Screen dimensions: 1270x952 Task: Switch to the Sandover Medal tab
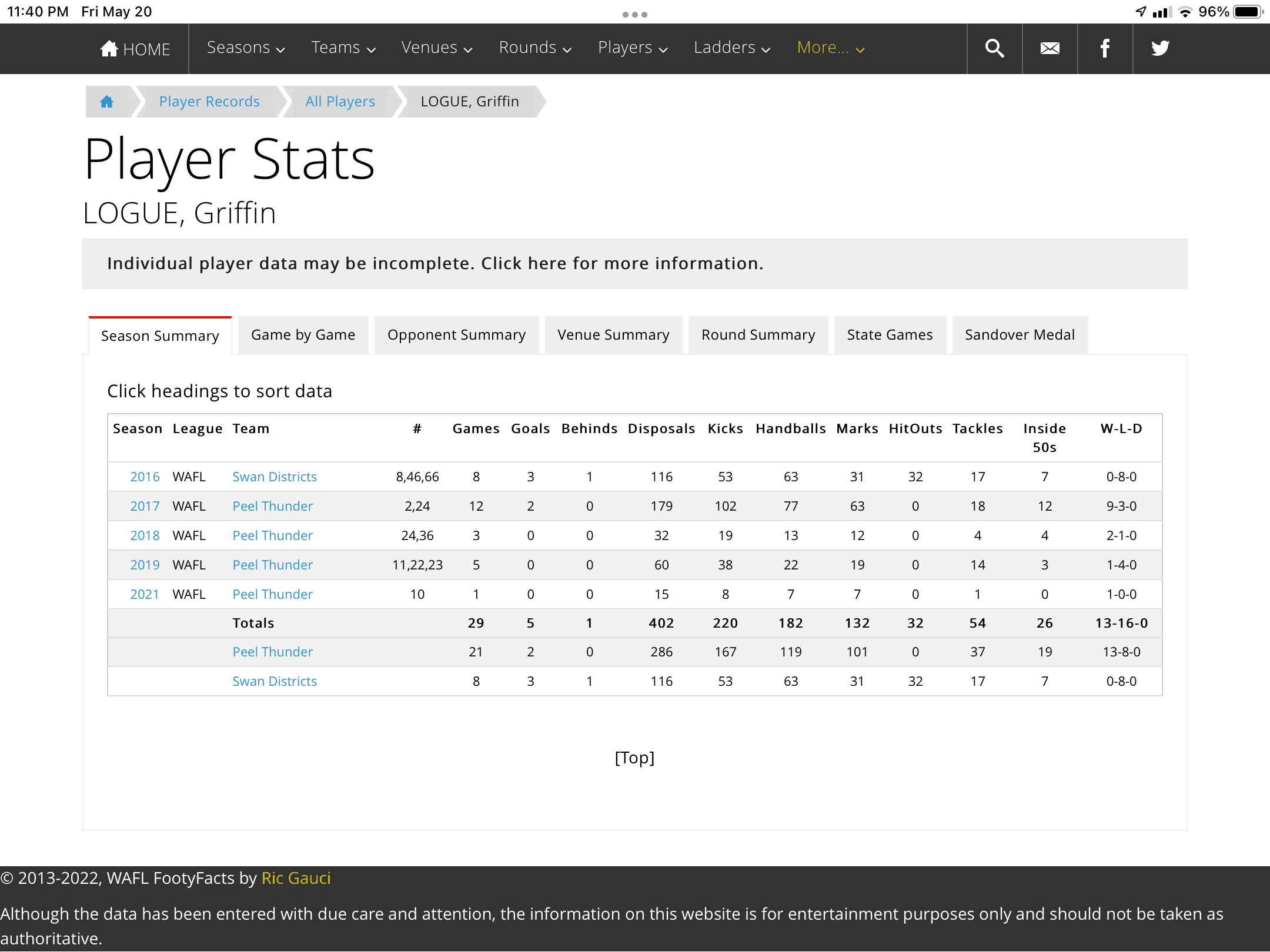tap(1020, 335)
